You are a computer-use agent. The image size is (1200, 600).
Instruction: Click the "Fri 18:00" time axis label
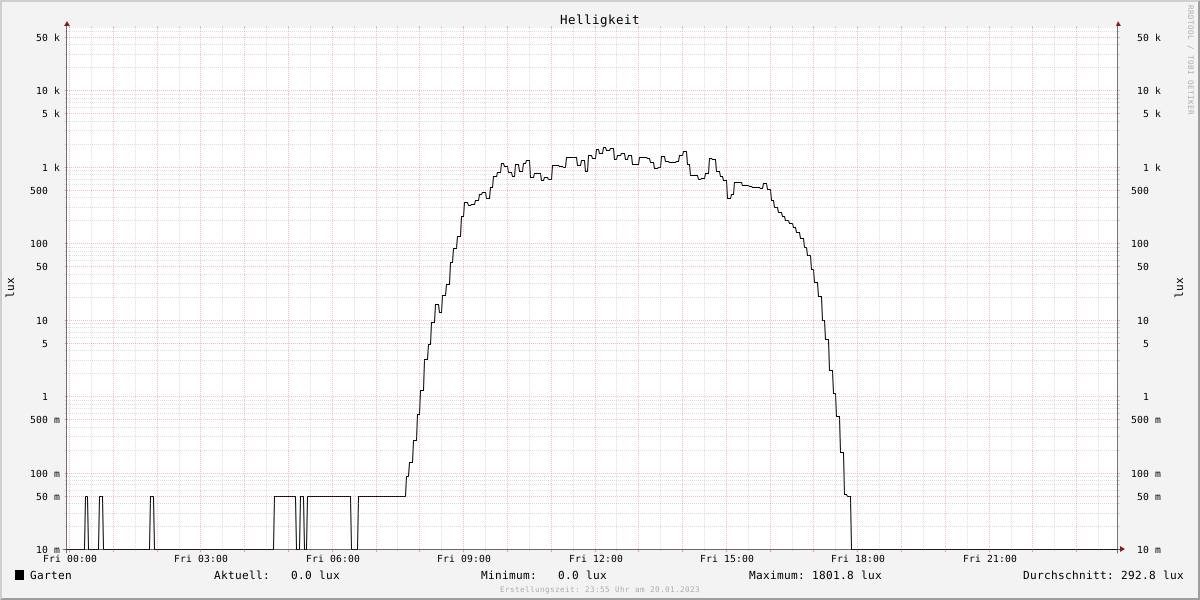pyautogui.click(x=858, y=559)
